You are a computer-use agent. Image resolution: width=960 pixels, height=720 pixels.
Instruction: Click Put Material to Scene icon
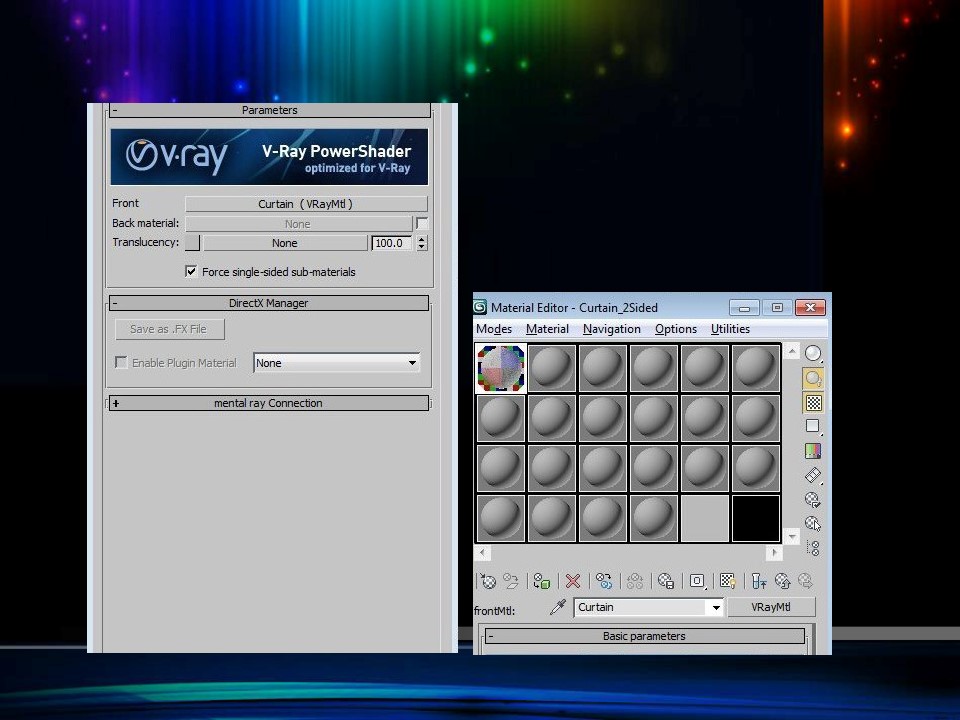(x=511, y=580)
